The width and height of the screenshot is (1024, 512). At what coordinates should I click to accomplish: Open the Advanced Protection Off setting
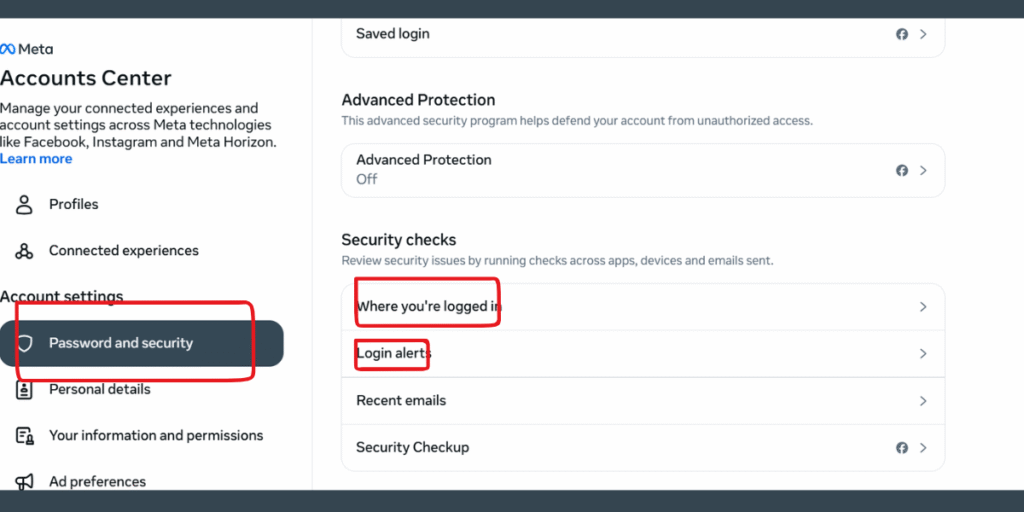[643, 170]
